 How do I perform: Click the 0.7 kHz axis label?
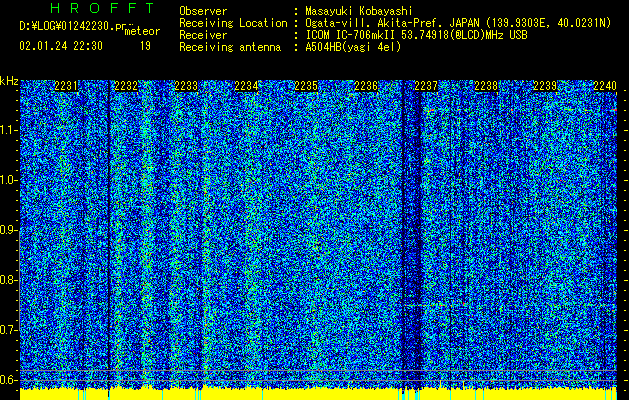click(x=8, y=330)
